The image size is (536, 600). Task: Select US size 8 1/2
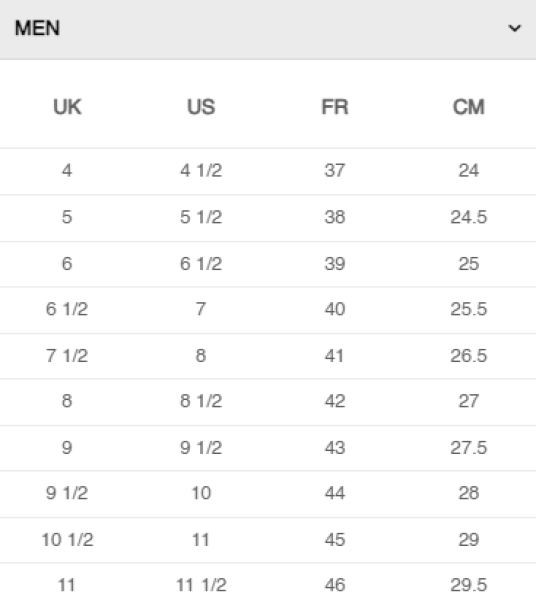coord(201,401)
